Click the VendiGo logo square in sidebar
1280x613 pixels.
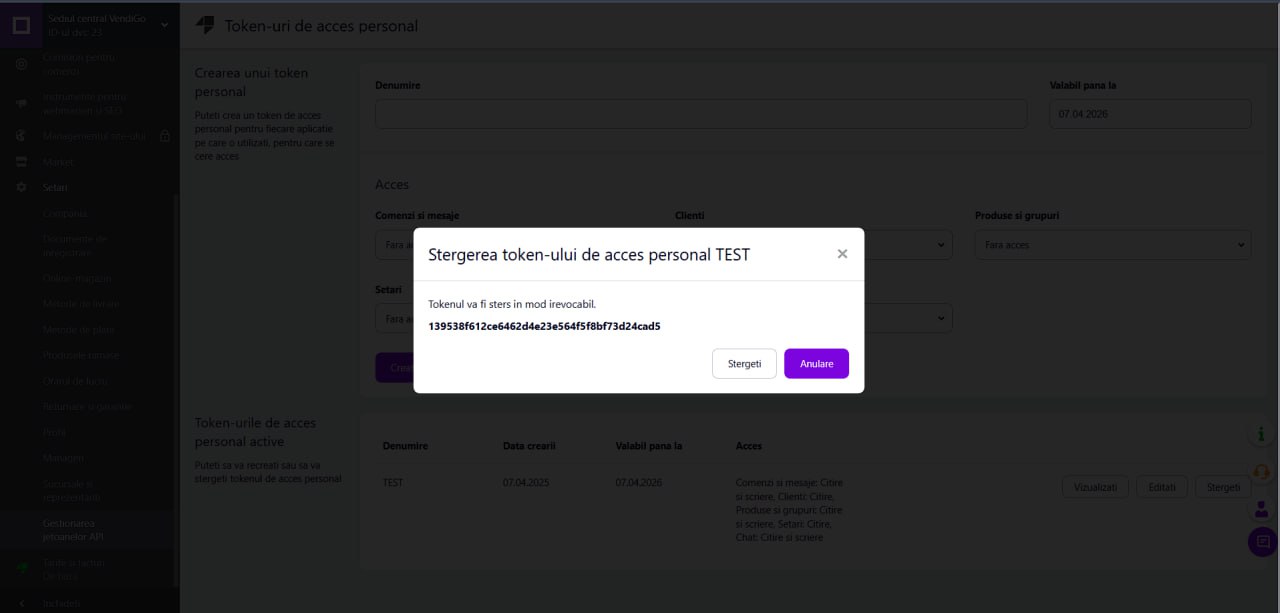21,25
